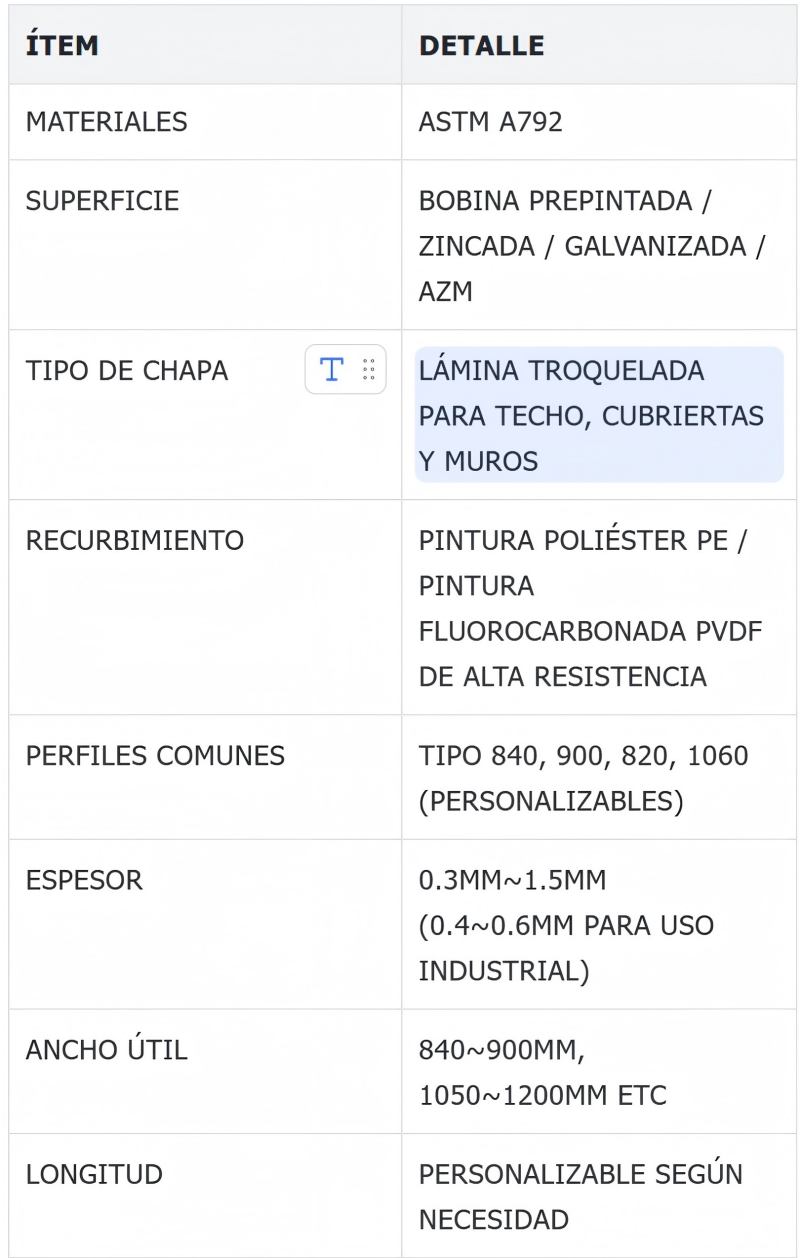
Task: Select the RECUBRIMIENTO cell
Action: pos(134,541)
